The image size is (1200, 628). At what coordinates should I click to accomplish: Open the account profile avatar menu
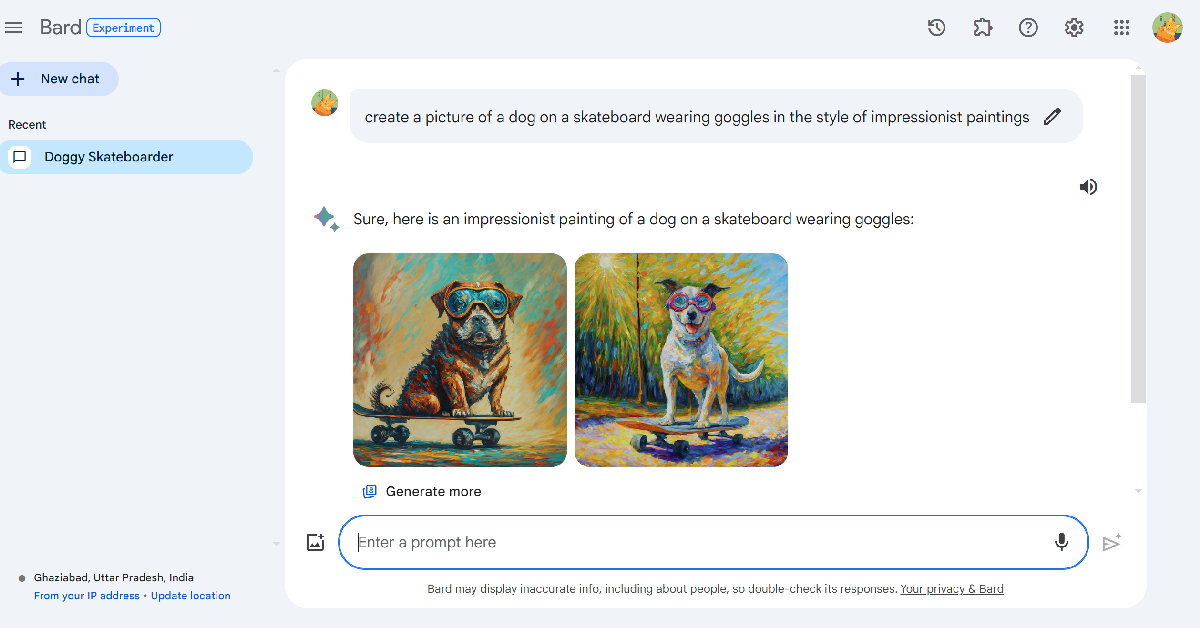click(1167, 28)
